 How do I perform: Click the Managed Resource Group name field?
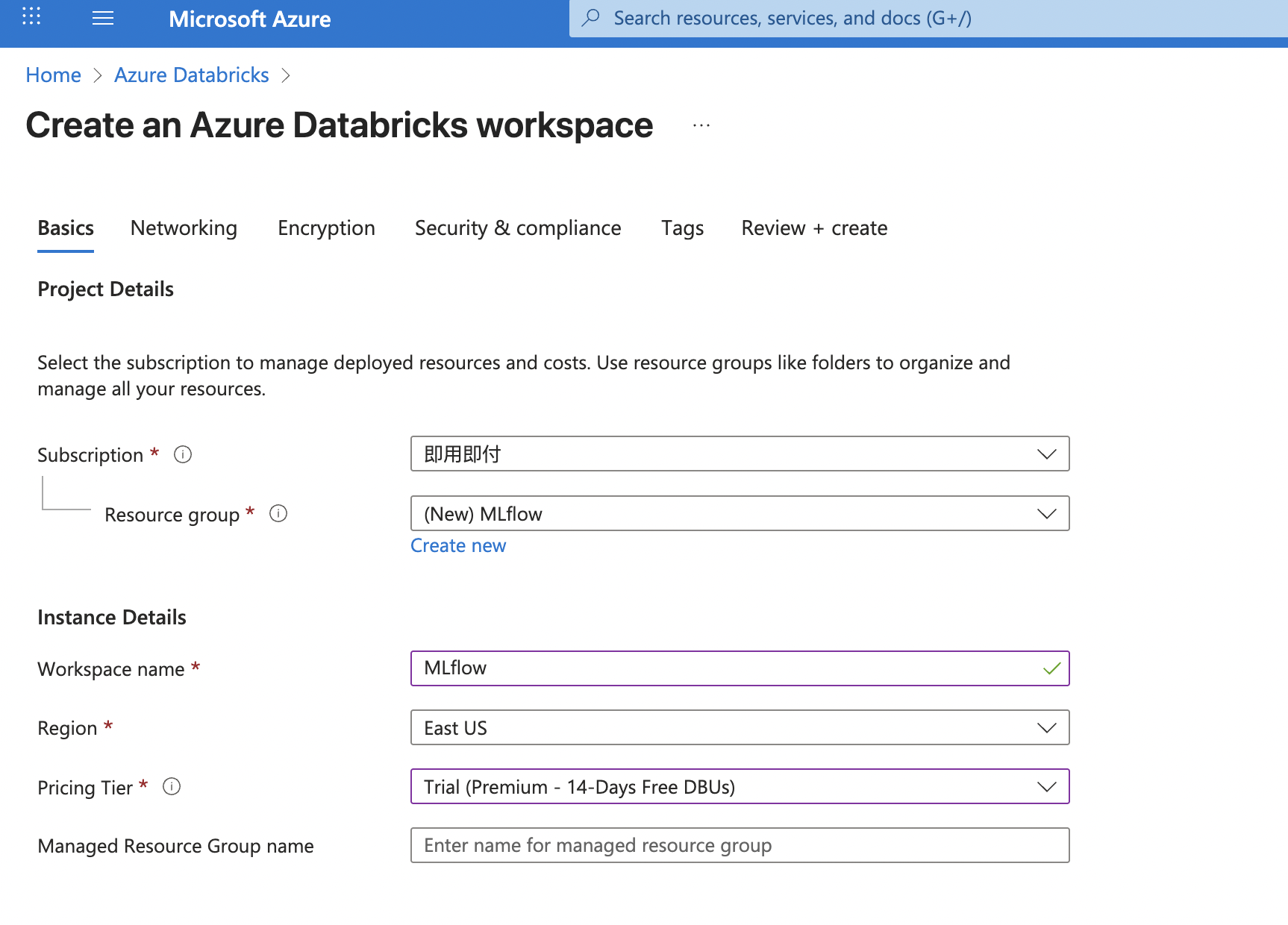click(740, 845)
